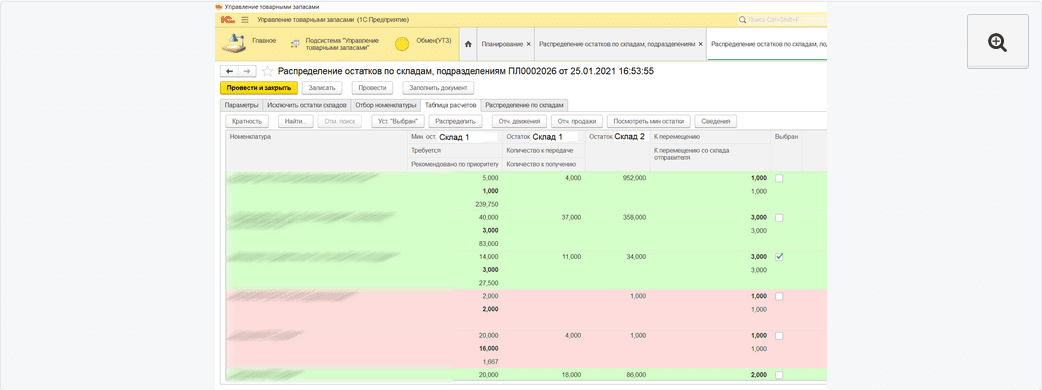The width and height of the screenshot is (1042, 390).
Task: Open the Отбор номенклатуры tab
Action: [385, 106]
